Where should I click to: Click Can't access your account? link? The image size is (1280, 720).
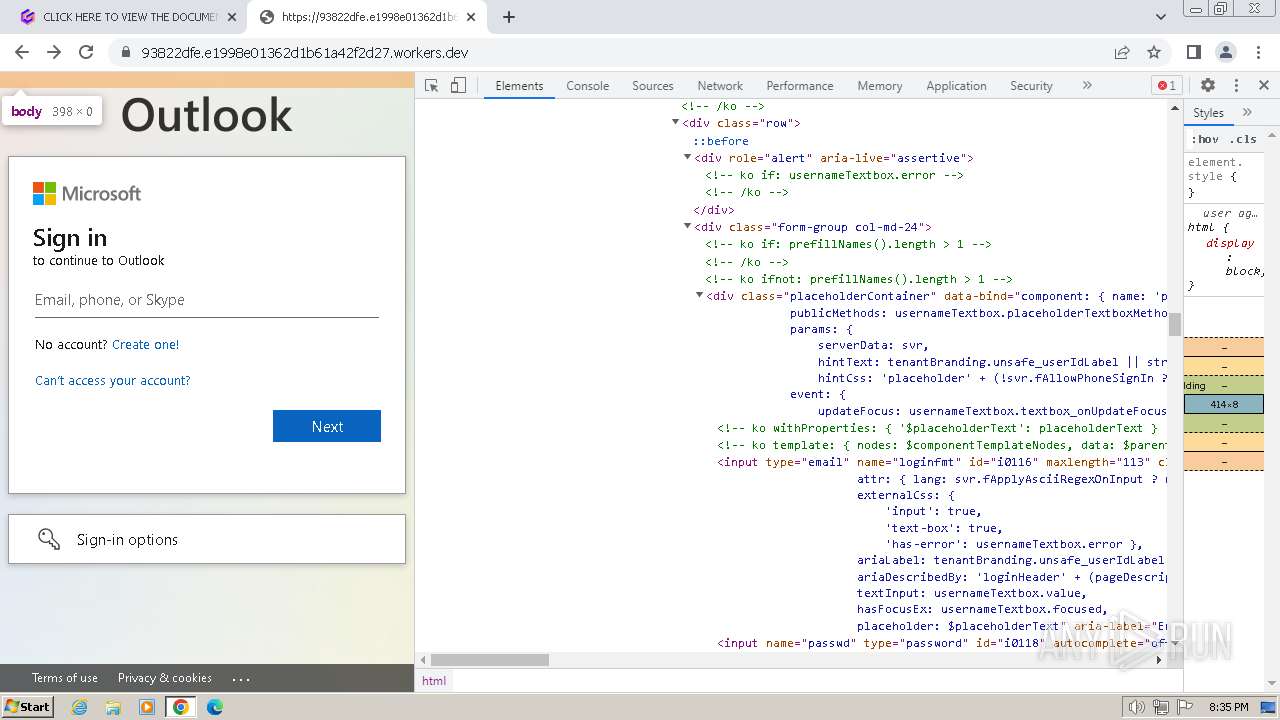[x=112, y=380]
